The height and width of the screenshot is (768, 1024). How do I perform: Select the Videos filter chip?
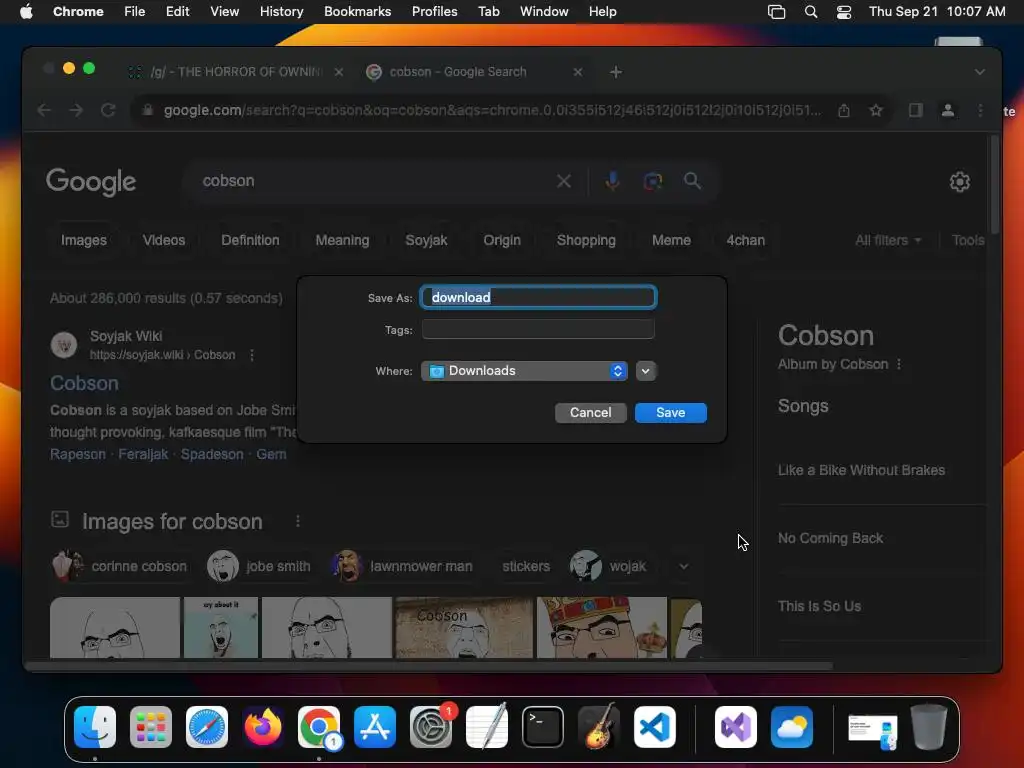click(164, 240)
